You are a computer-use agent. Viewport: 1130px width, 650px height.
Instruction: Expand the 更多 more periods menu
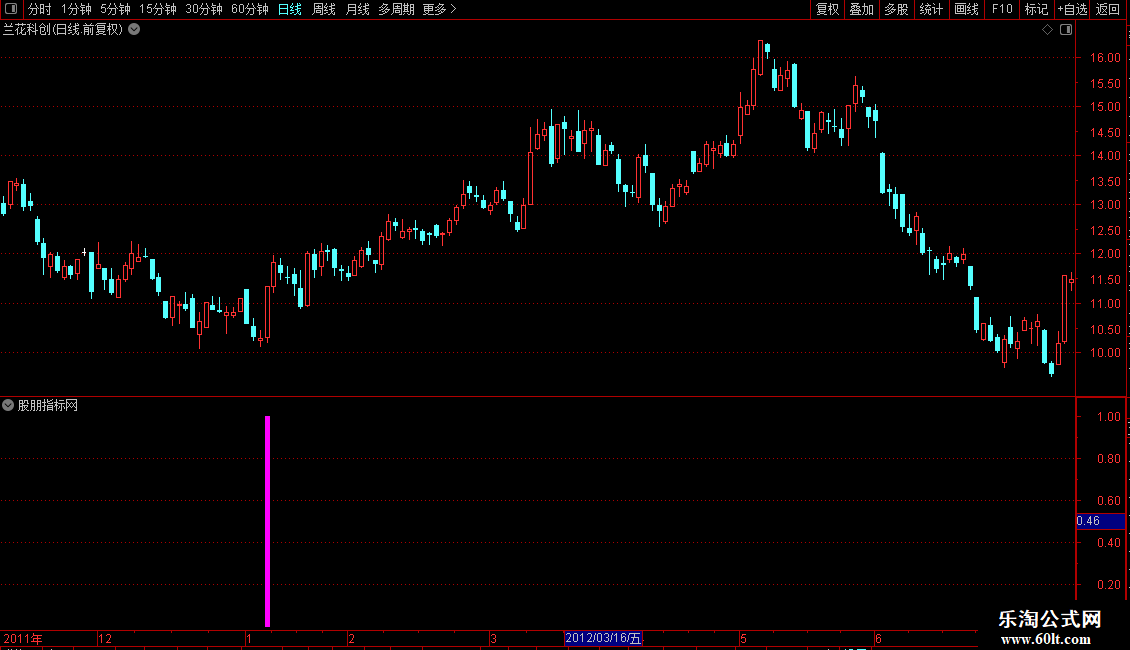click(440, 9)
